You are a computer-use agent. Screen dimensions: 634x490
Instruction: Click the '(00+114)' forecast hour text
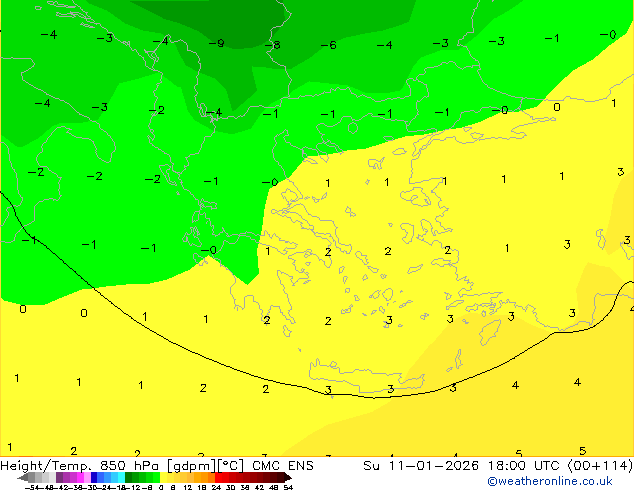click(x=600, y=466)
